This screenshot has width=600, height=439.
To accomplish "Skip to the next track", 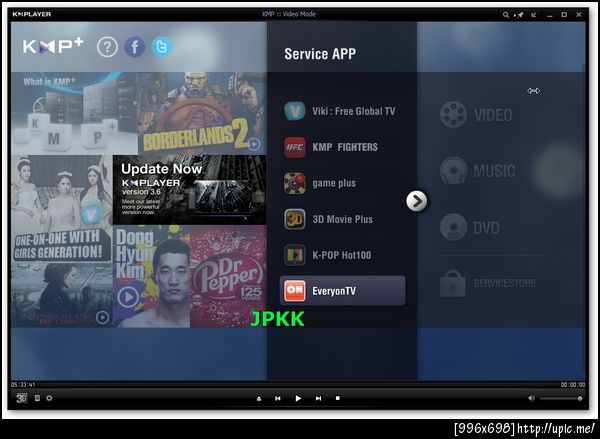I will pyautogui.click(x=318, y=398).
